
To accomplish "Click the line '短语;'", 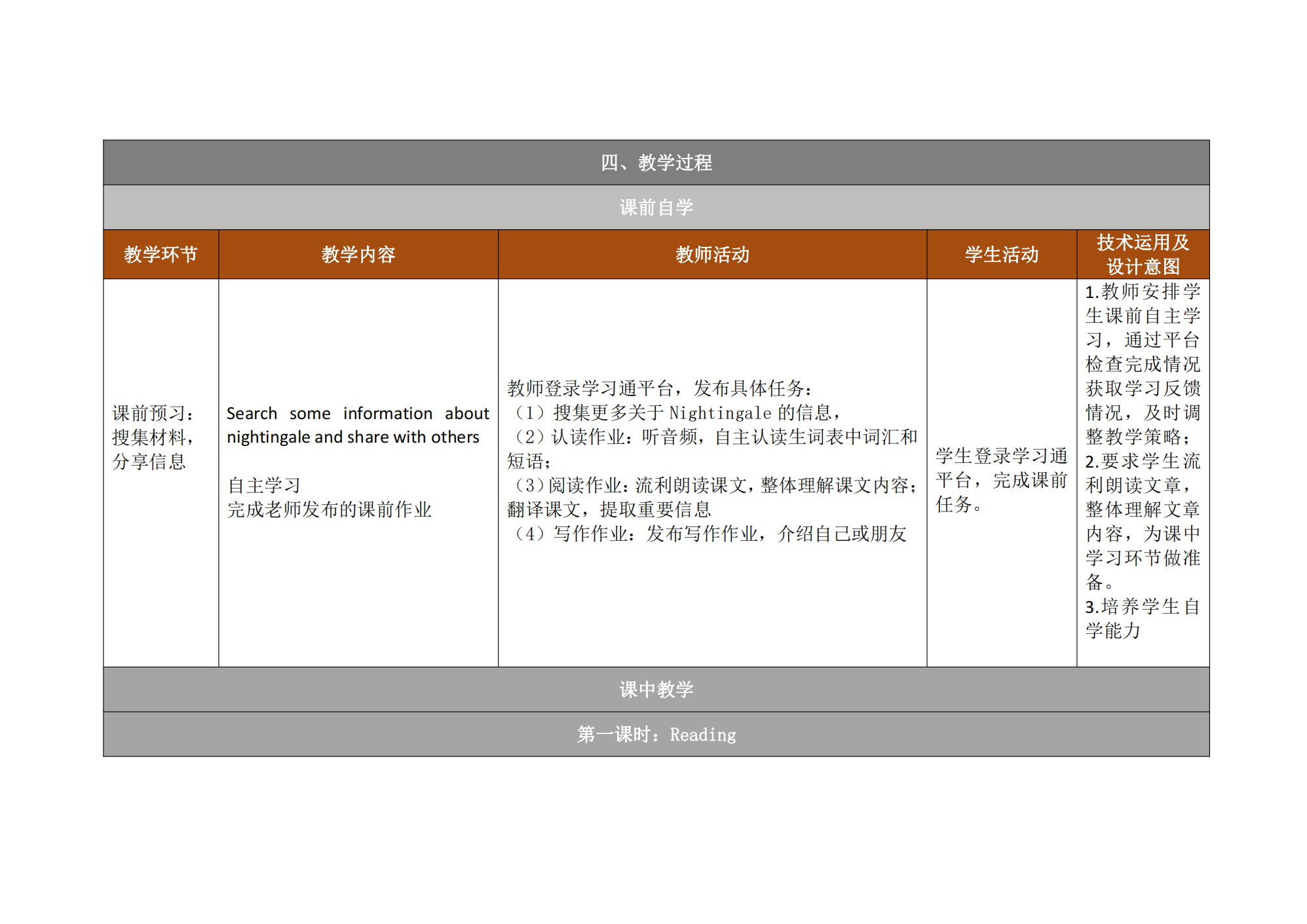I will click(529, 462).
